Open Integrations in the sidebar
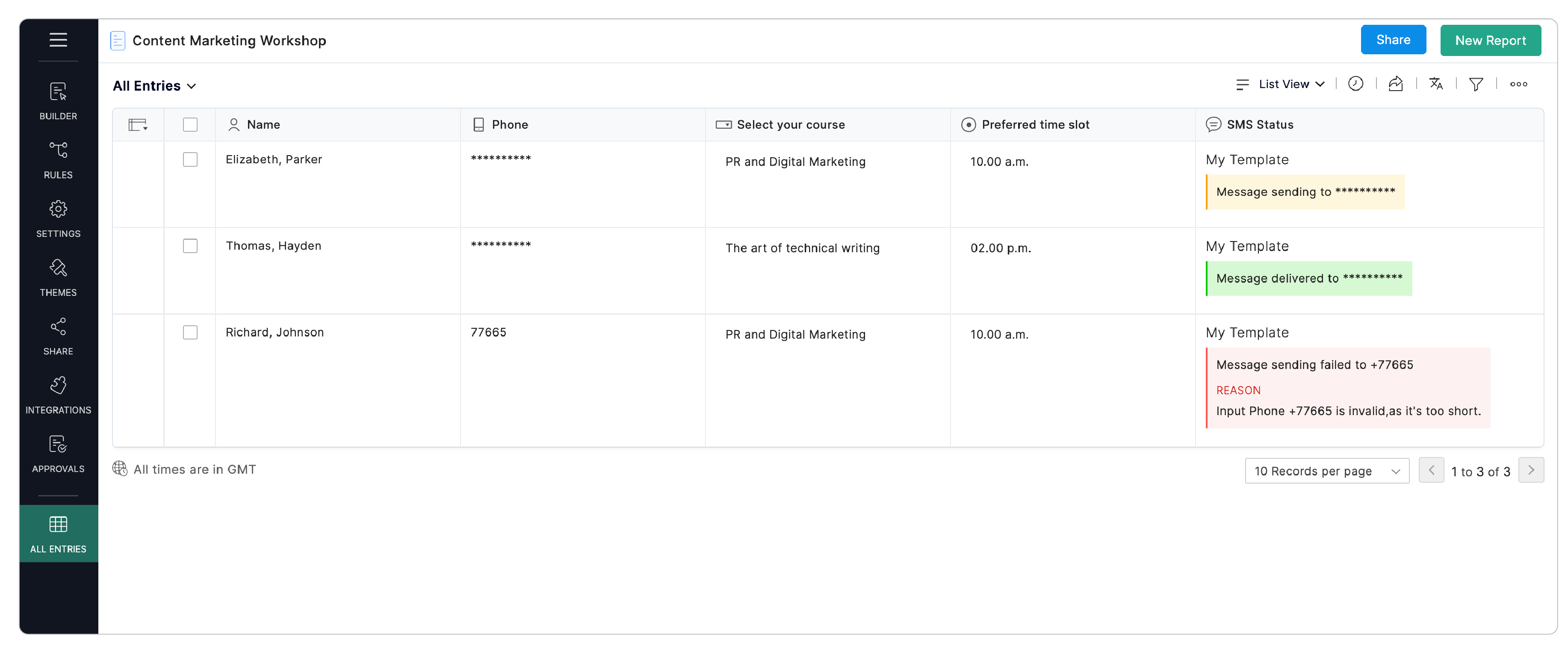The height and width of the screenshot is (646, 1568). [58, 395]
